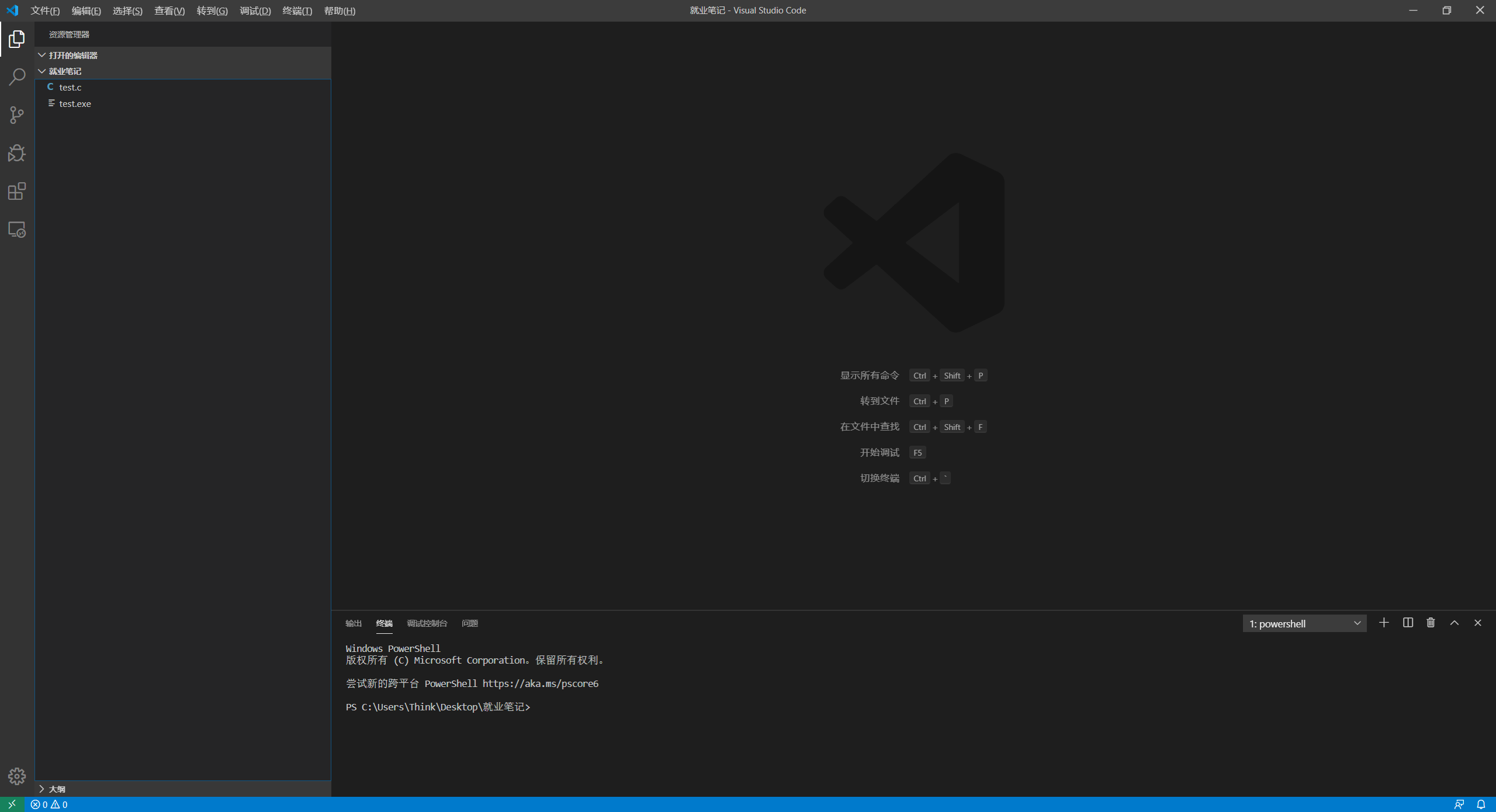This screenshot has height=812, width=1496.
Task: Open the test.c file
Action: click(x=183, y=87)
